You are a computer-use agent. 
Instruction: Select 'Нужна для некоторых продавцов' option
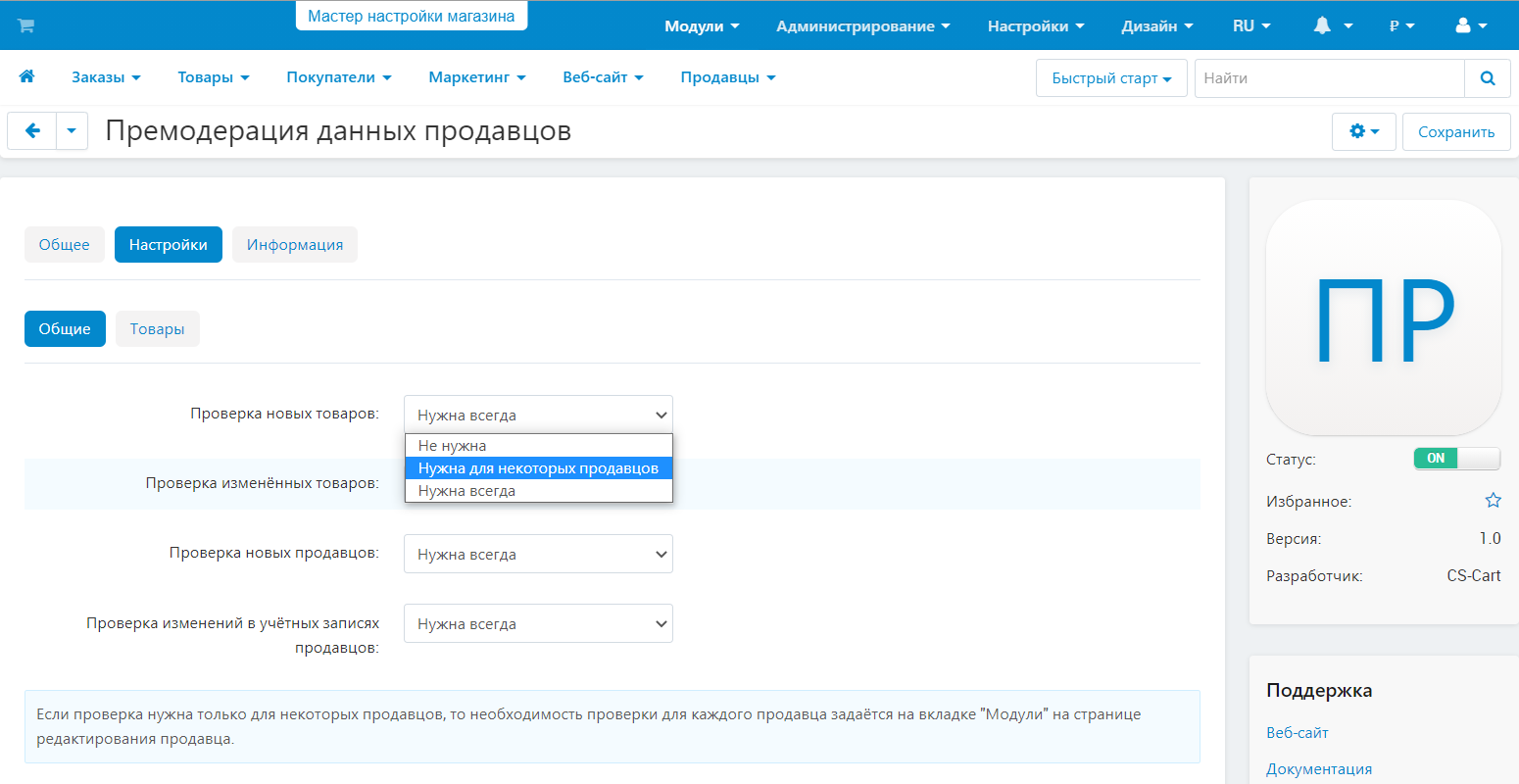click(x=538, y=468)
